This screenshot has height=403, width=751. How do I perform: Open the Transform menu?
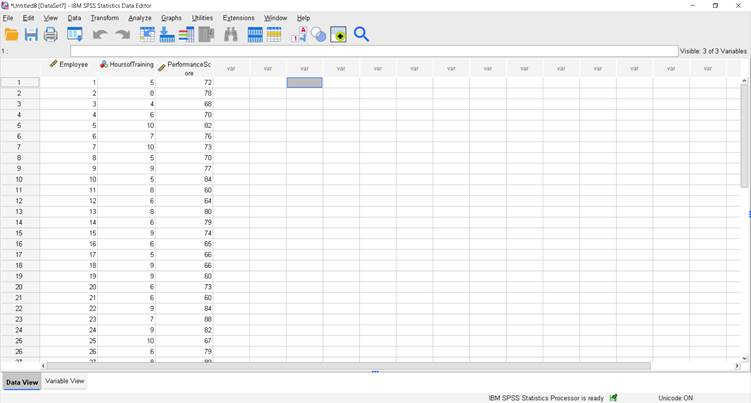tap(104, 18)
